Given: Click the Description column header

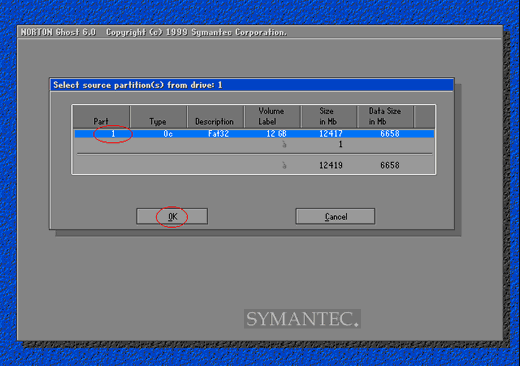Looking at the screenshot, I should (x=215, y=117).
